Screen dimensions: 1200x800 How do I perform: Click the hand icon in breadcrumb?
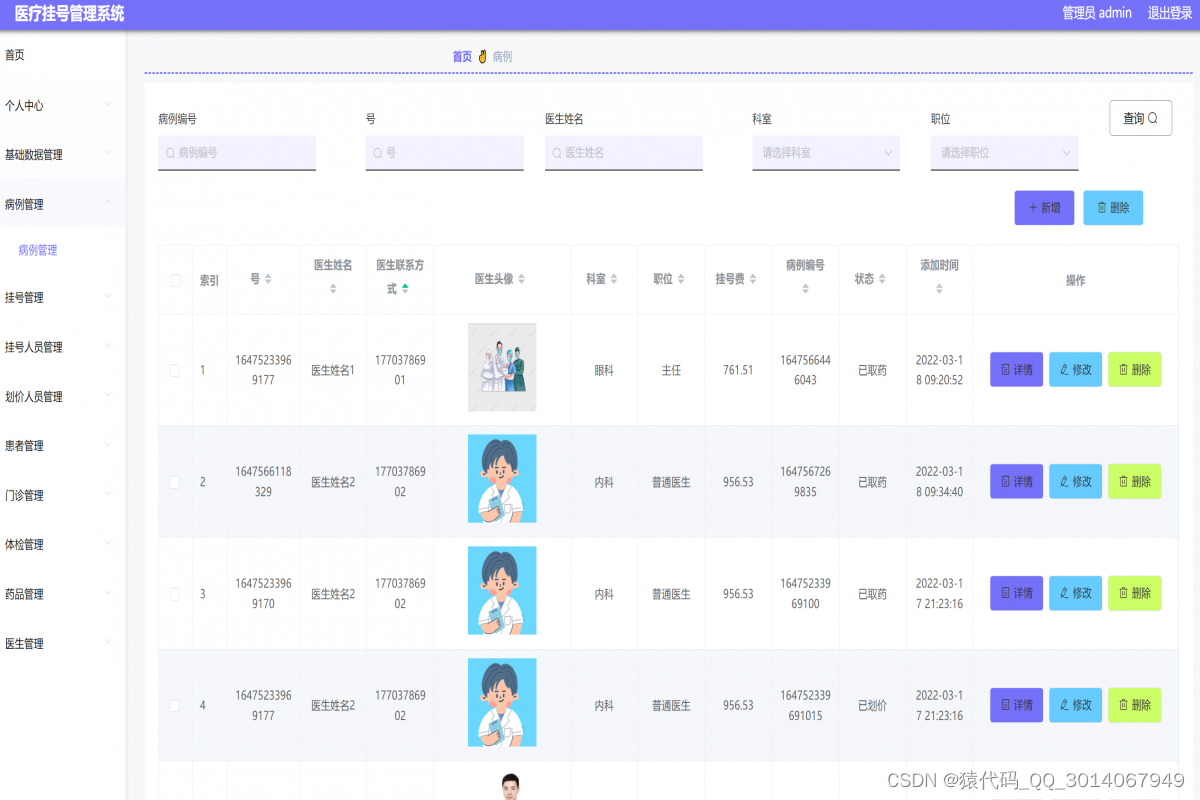[482, 56]
